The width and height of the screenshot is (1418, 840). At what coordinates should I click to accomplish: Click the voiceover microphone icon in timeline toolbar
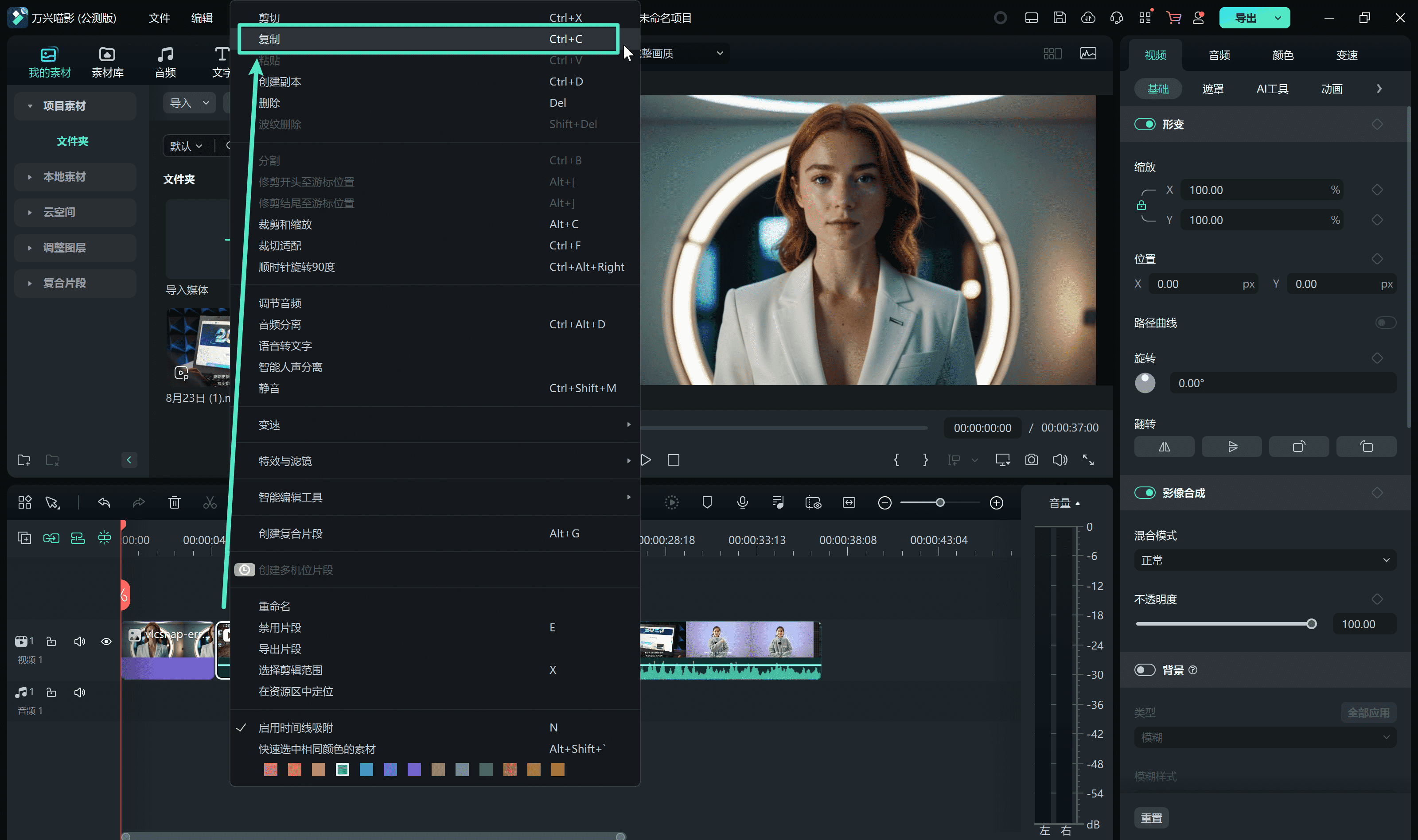click(x=742, y=503)
